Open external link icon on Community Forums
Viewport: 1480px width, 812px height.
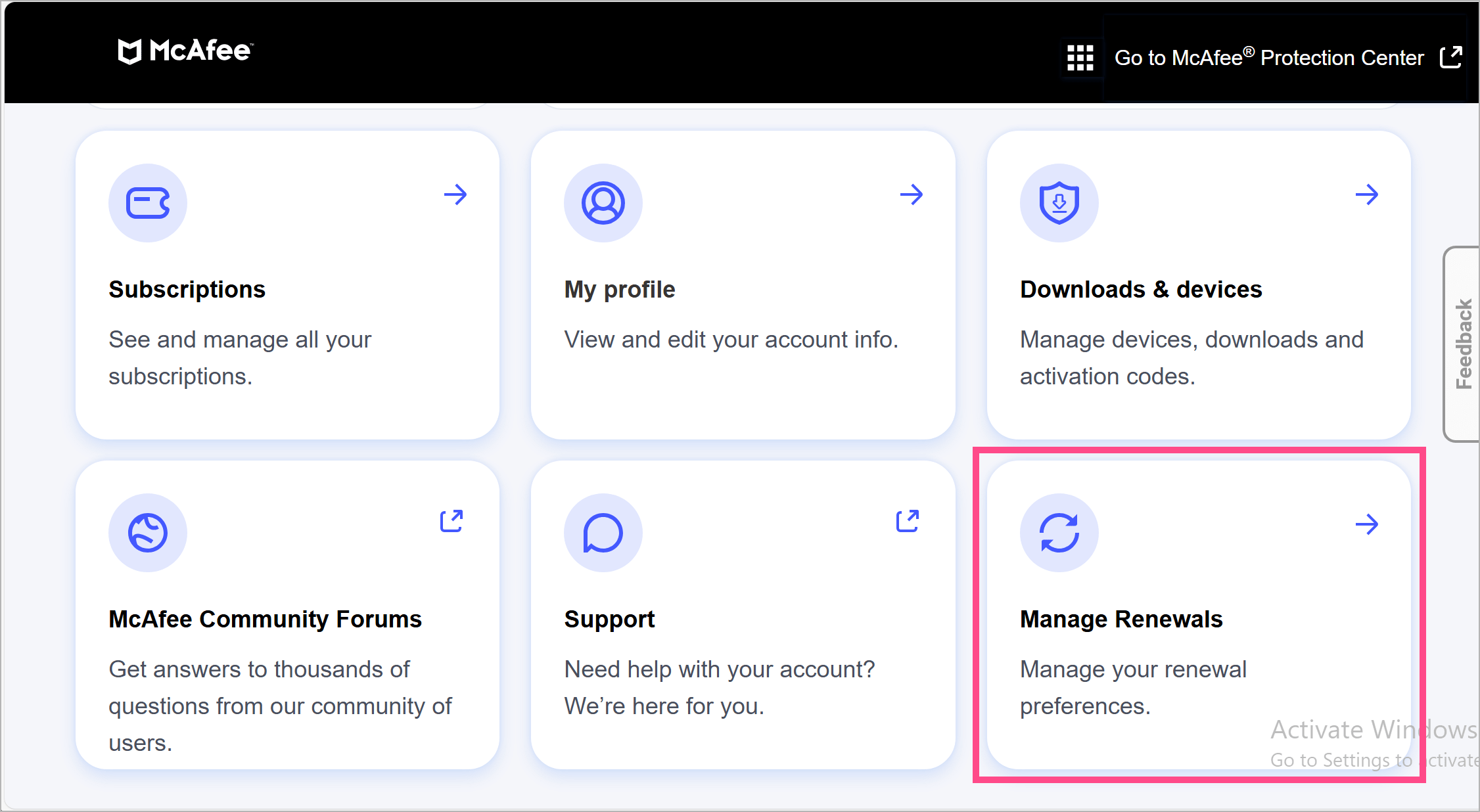pos(451,521)
